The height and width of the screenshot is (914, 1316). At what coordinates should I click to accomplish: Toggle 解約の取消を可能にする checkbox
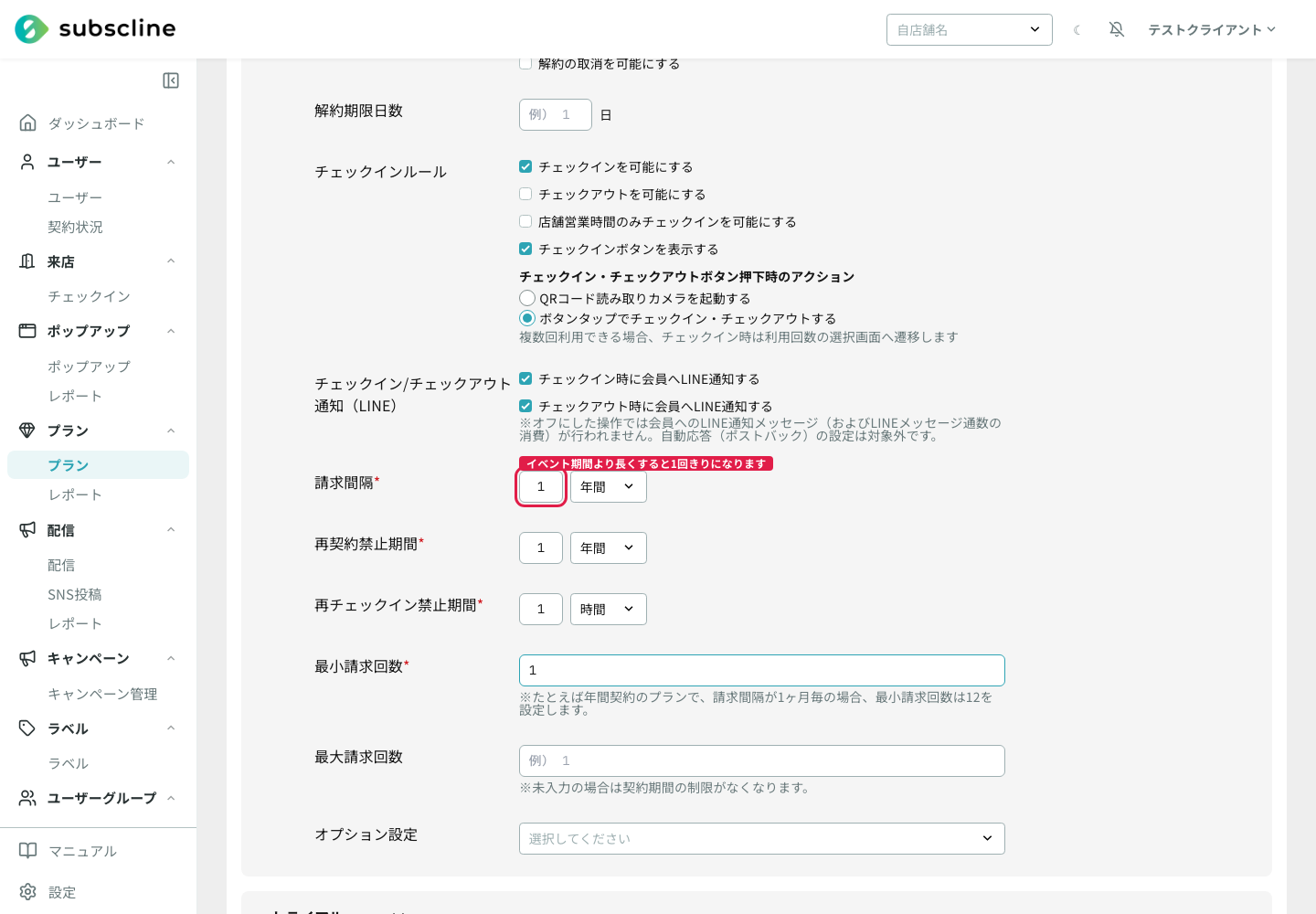(x=525, y=64)
